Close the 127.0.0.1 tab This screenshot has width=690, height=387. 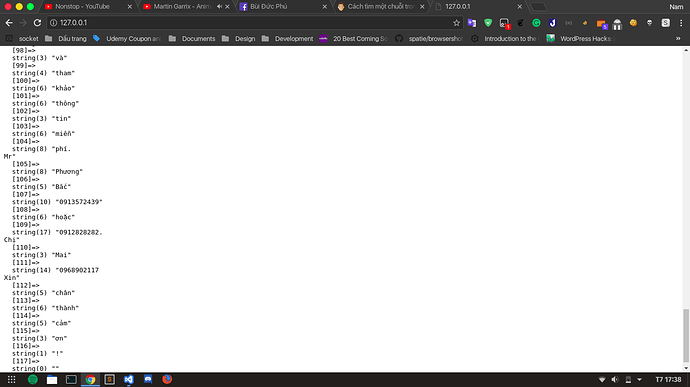[x=519, y=7]
